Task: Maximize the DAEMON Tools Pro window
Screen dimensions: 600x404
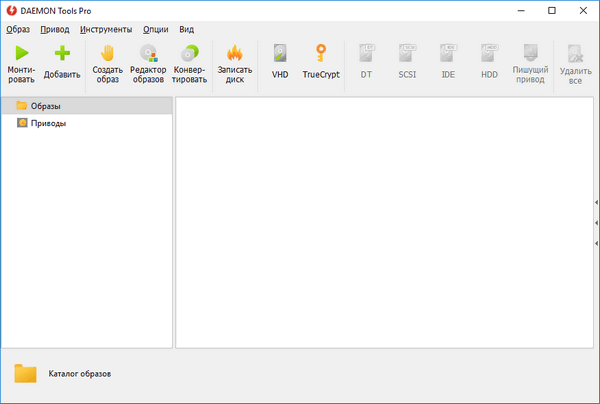Action: (552, 10)
